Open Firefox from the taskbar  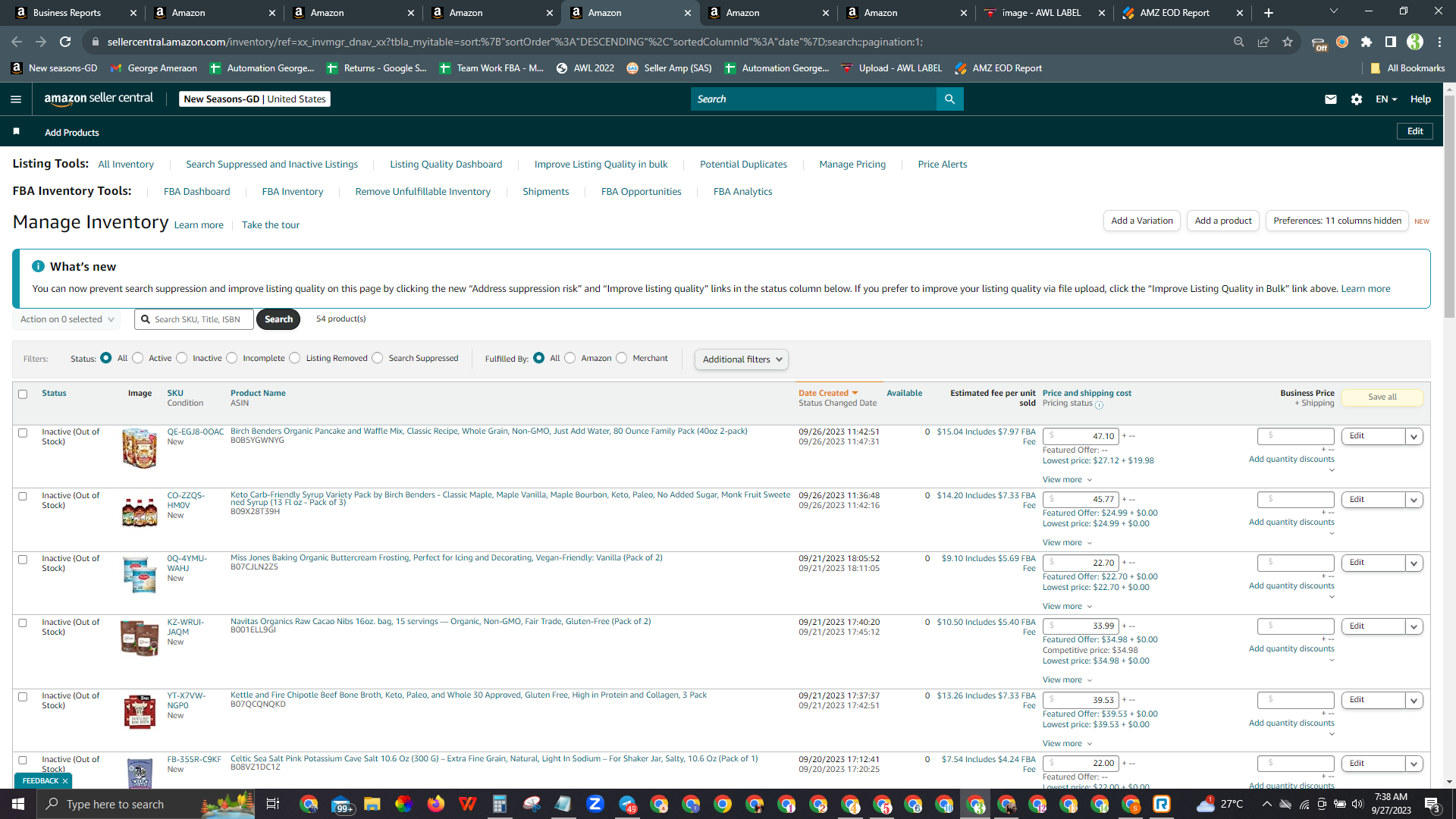click(435, 804)
